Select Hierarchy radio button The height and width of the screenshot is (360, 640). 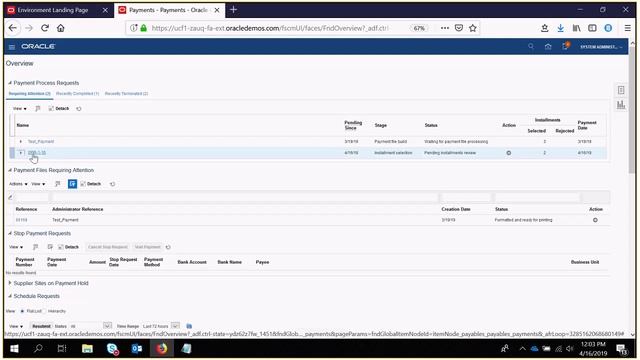click(45, 311)
